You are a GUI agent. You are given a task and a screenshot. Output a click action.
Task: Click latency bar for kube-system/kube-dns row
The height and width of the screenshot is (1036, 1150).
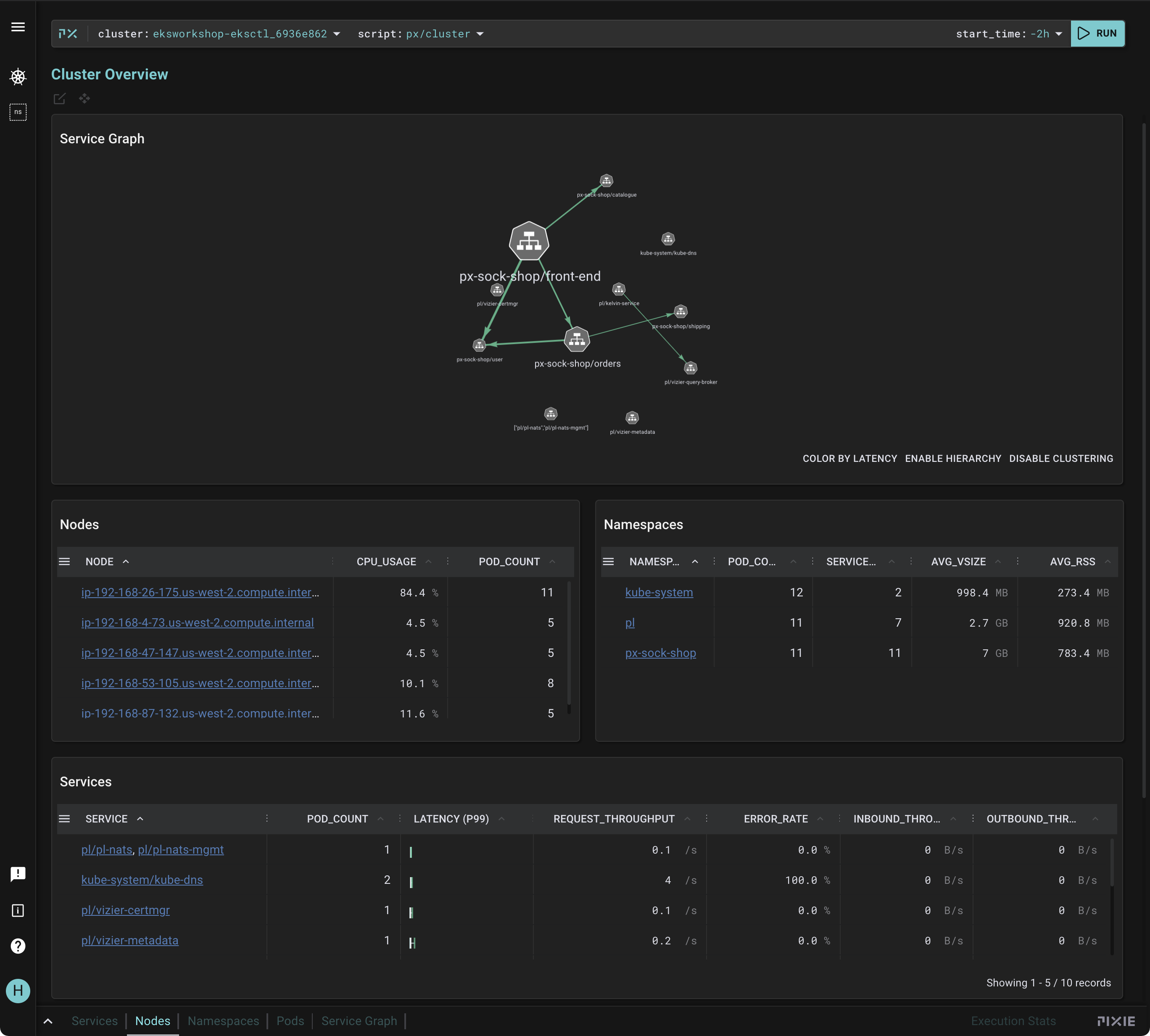[x=411, y=882]
